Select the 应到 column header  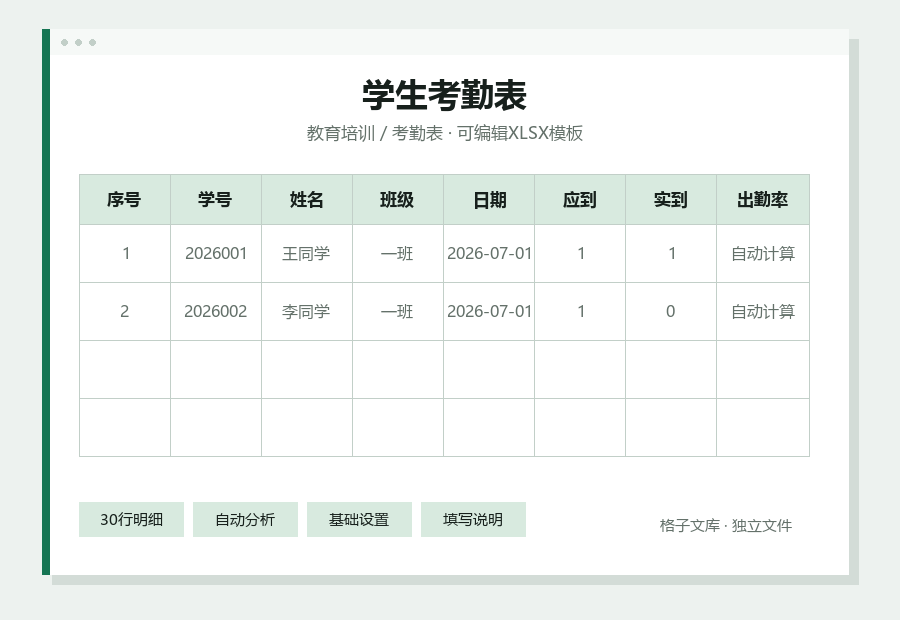[580, 200]
